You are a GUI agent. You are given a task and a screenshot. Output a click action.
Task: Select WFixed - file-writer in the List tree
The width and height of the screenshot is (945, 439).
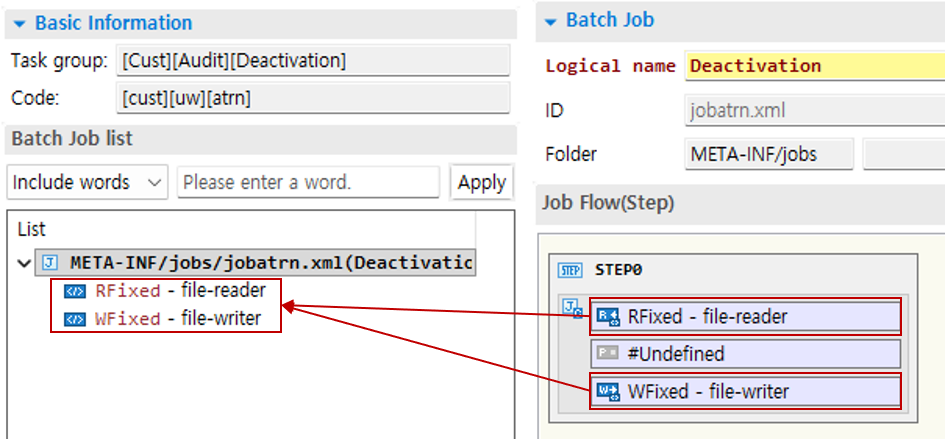point(178,319)
